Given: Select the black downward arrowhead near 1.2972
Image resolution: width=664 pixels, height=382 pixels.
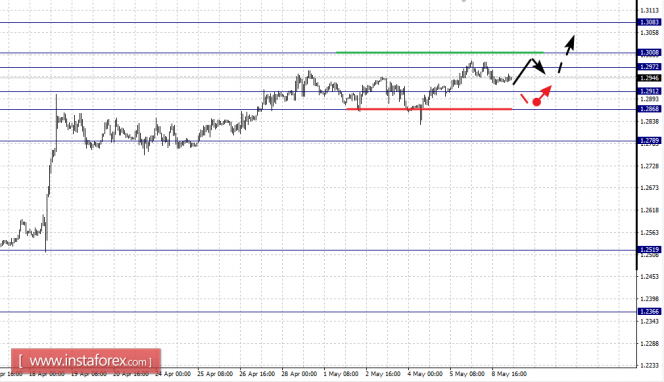Looking at the screenshot, I should coord(540,67).
